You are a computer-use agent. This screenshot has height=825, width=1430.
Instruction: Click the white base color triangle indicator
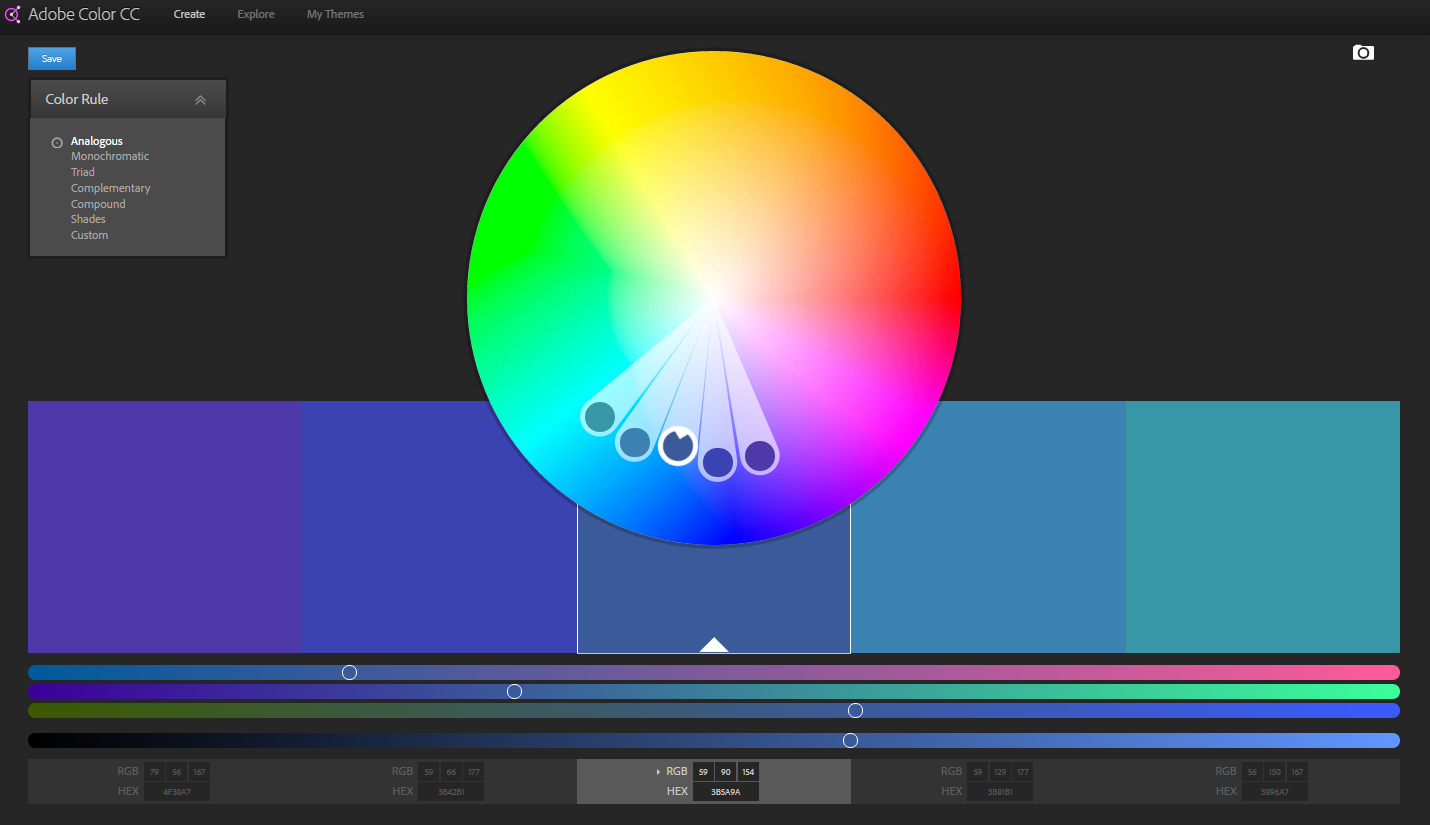click(714, 645)
